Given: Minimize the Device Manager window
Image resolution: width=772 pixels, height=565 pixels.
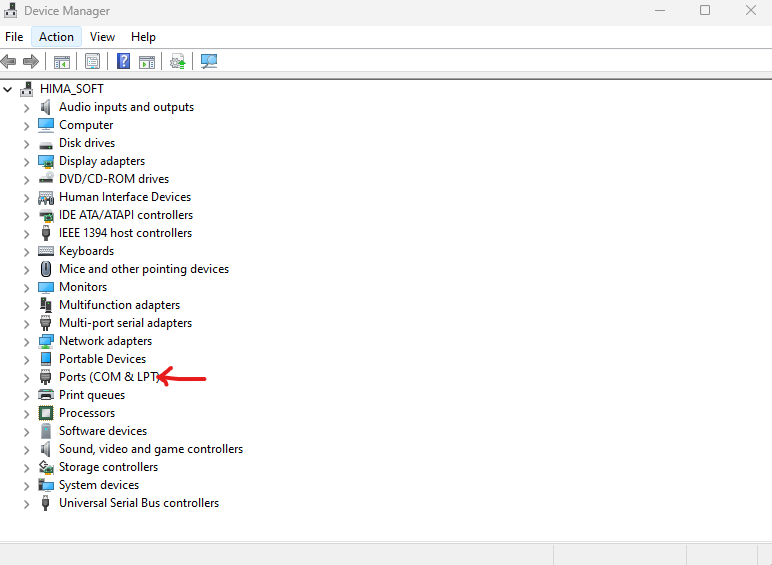Looking at the screenshot, I should (660, 10).
